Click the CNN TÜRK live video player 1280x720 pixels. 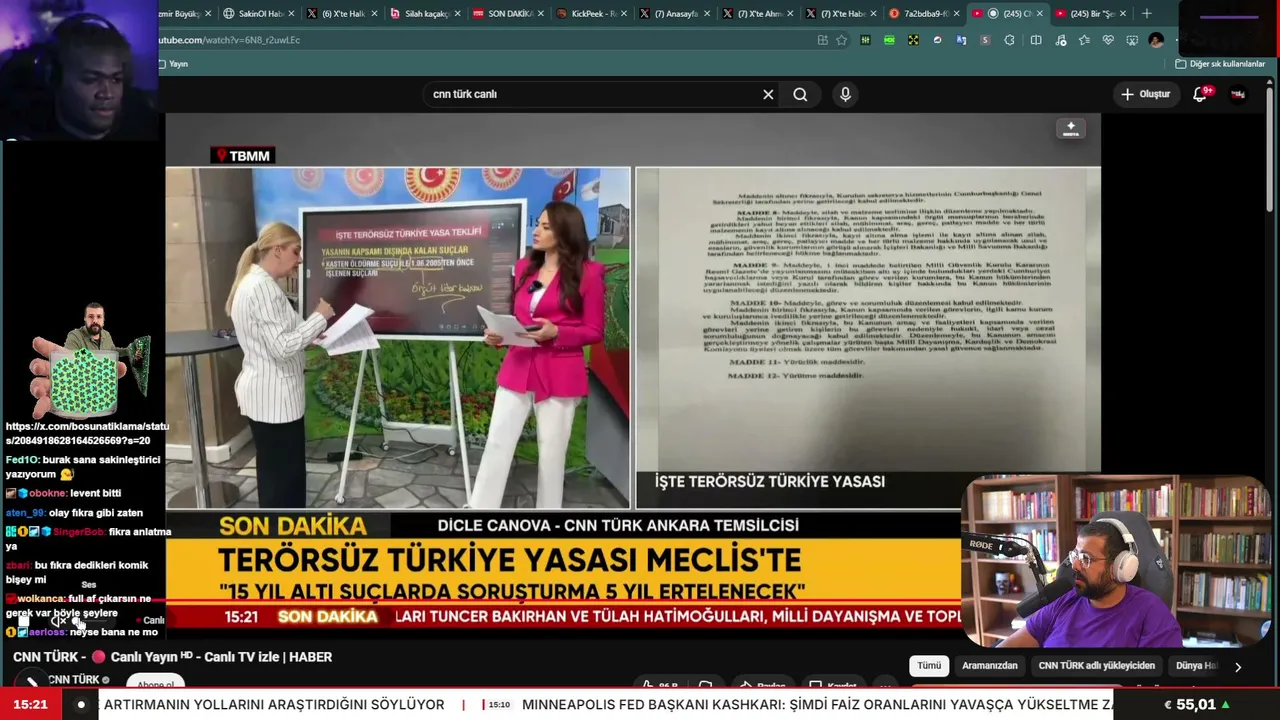click(633, 370)
